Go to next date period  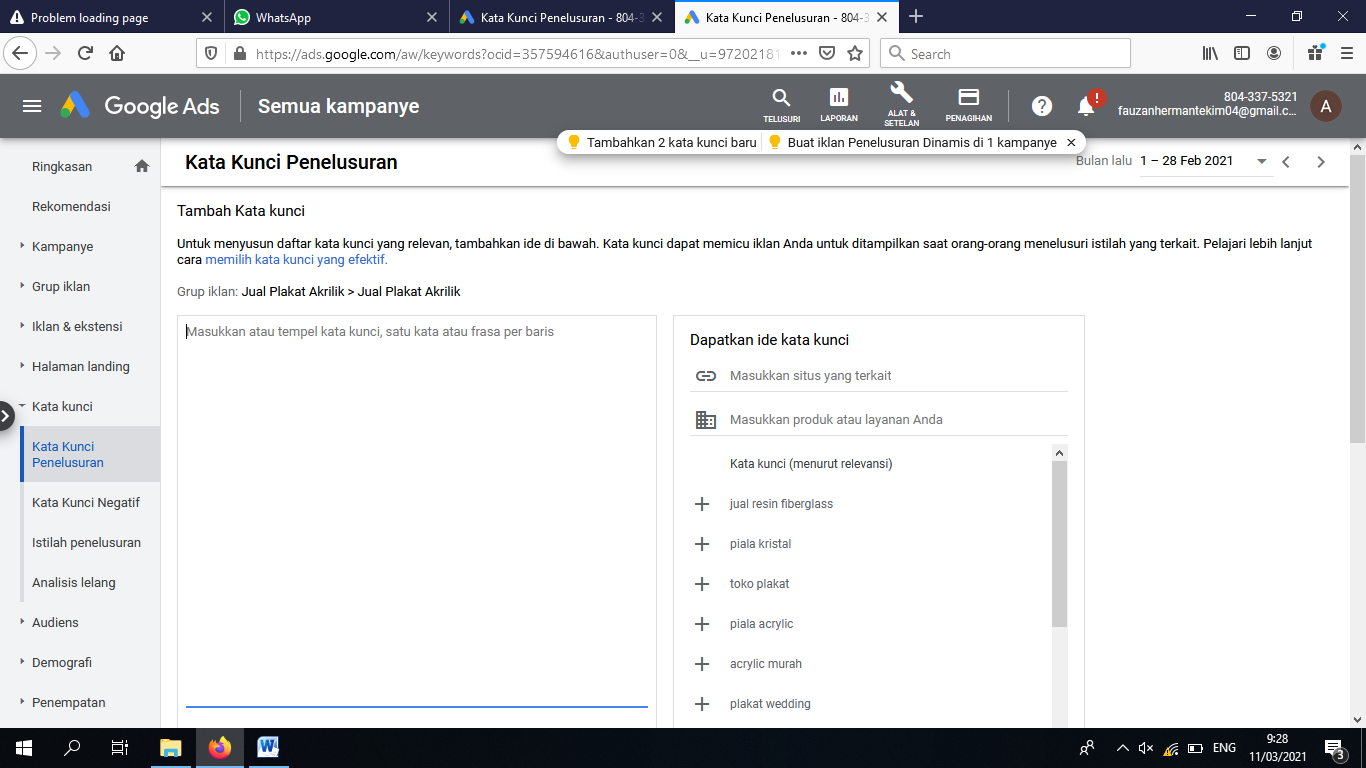(x=1321, y=162)
